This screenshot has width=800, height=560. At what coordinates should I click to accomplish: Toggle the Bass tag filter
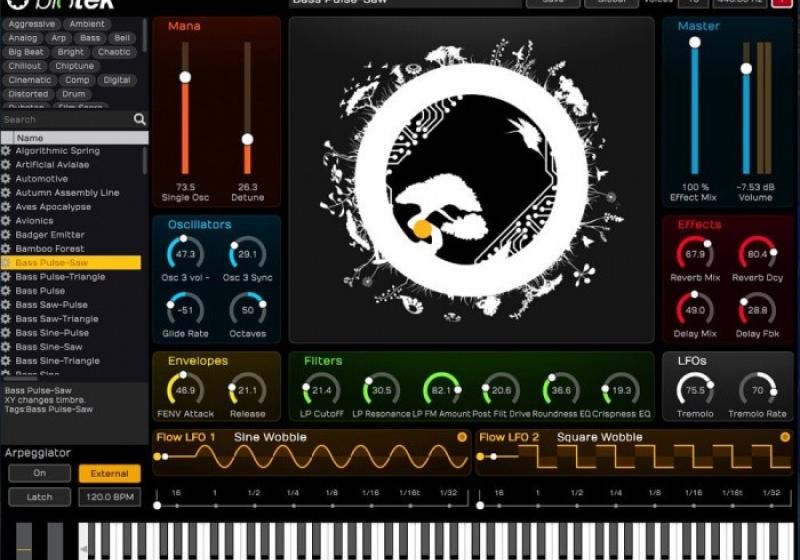click(x=90, y=38)
